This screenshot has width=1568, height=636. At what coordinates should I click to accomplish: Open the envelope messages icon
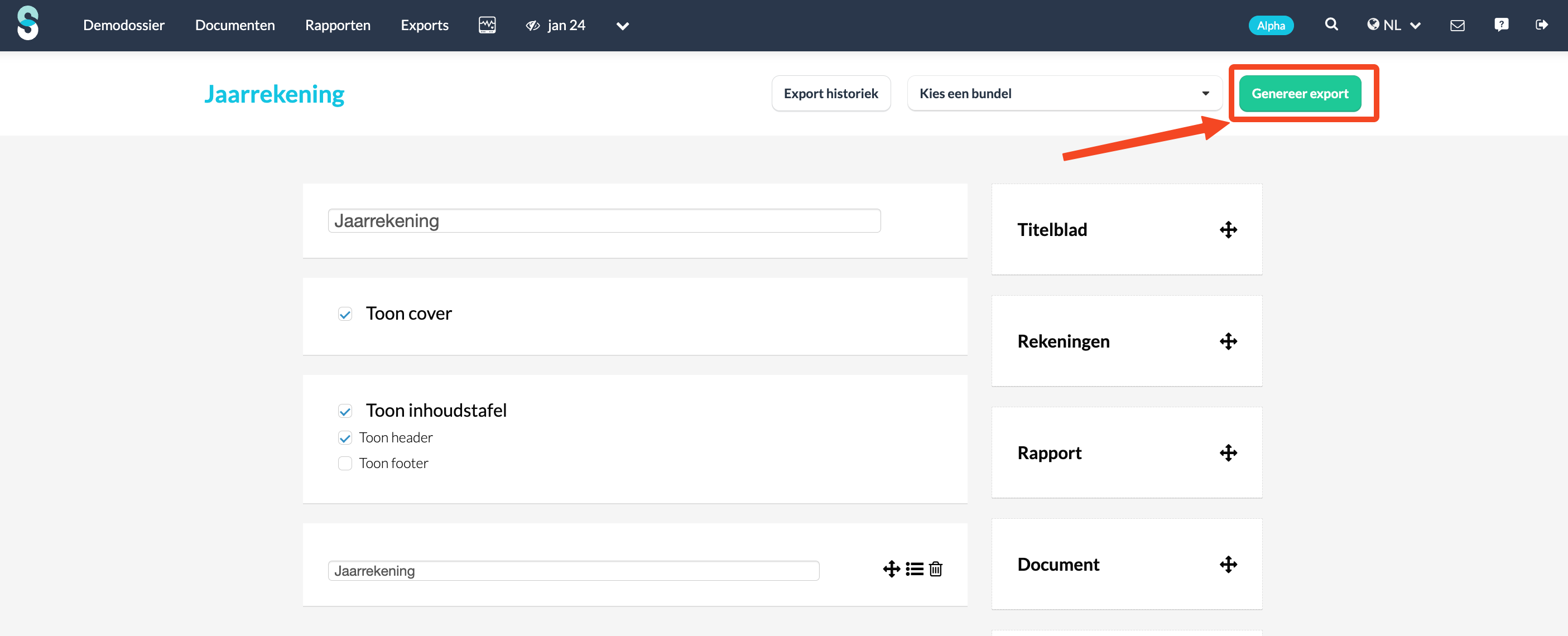(x=1457, y=25)
